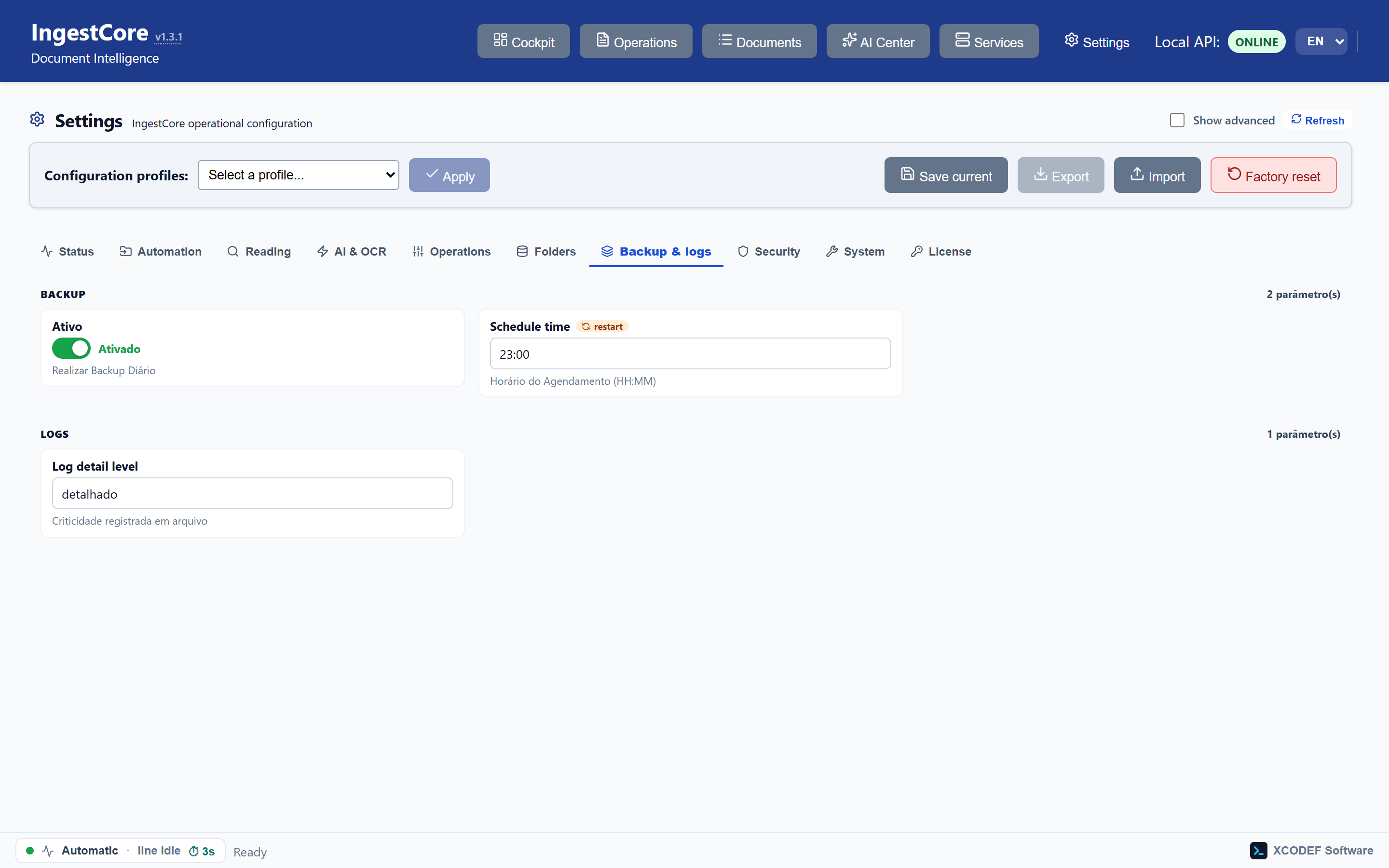Click the Operations document icon in header
1389x868 pixels.
(x=602, y=40)
